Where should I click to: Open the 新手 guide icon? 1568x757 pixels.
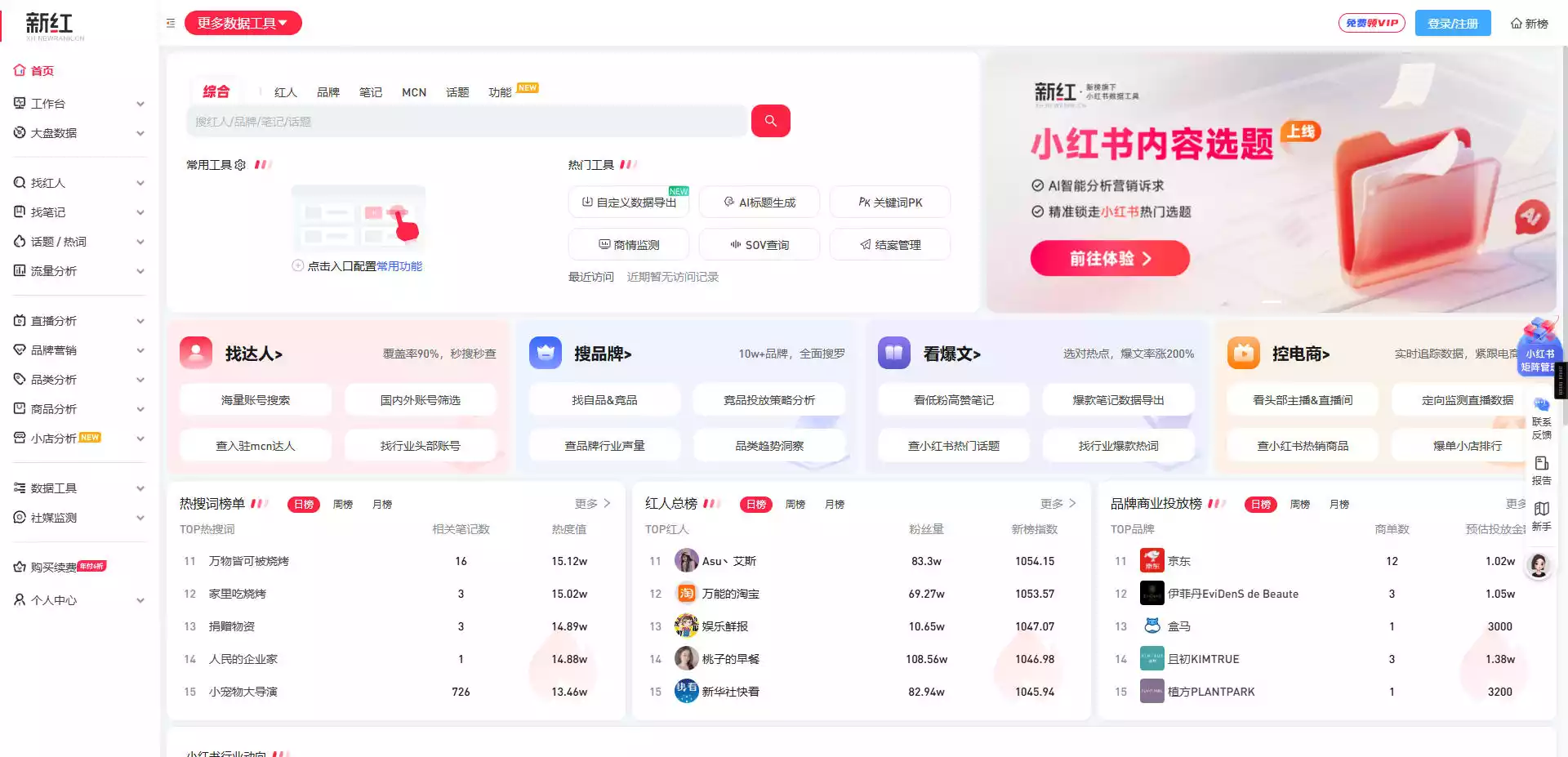1541,516
